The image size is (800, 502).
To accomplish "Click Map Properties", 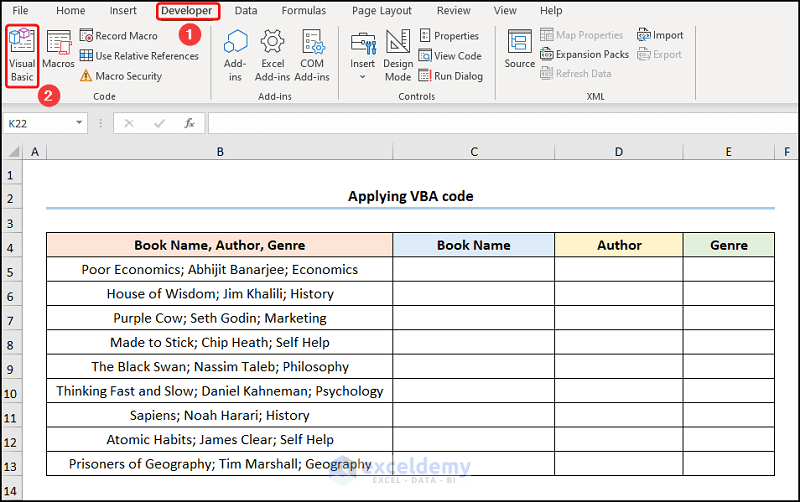I will pos(582,35).
